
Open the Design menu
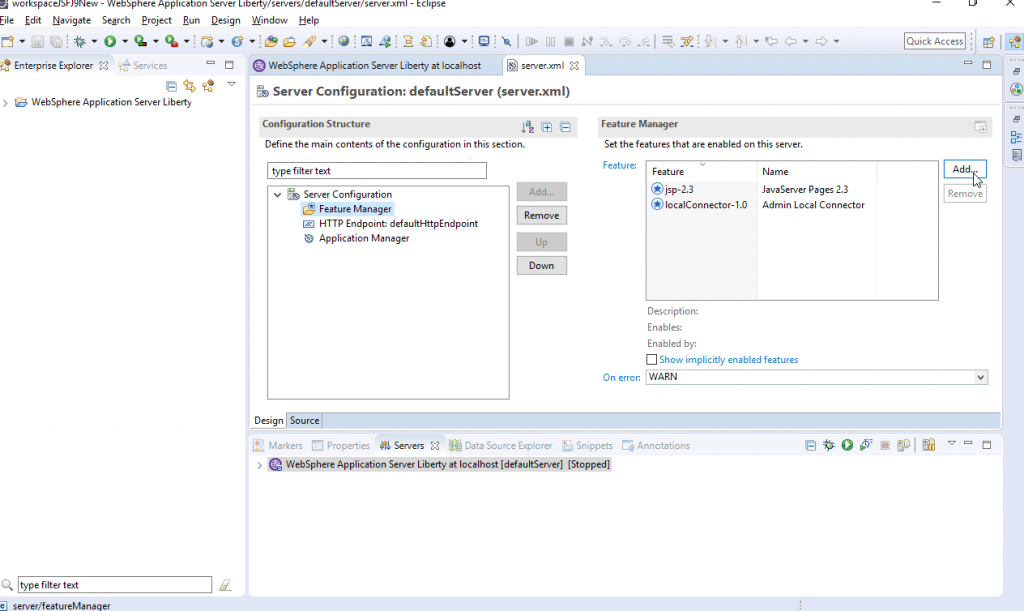click(x=225, y=20)
